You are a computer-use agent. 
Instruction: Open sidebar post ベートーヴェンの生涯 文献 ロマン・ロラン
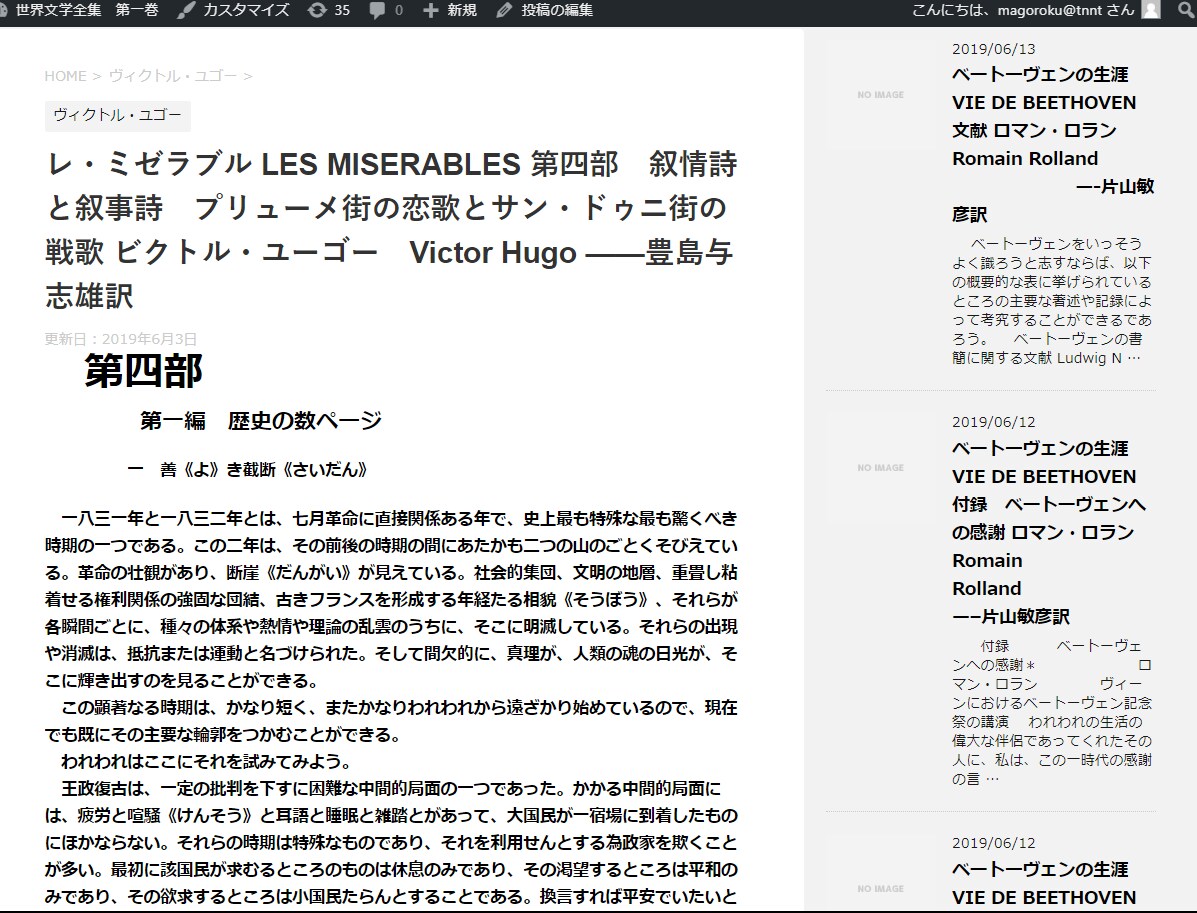click(1053, 144)
